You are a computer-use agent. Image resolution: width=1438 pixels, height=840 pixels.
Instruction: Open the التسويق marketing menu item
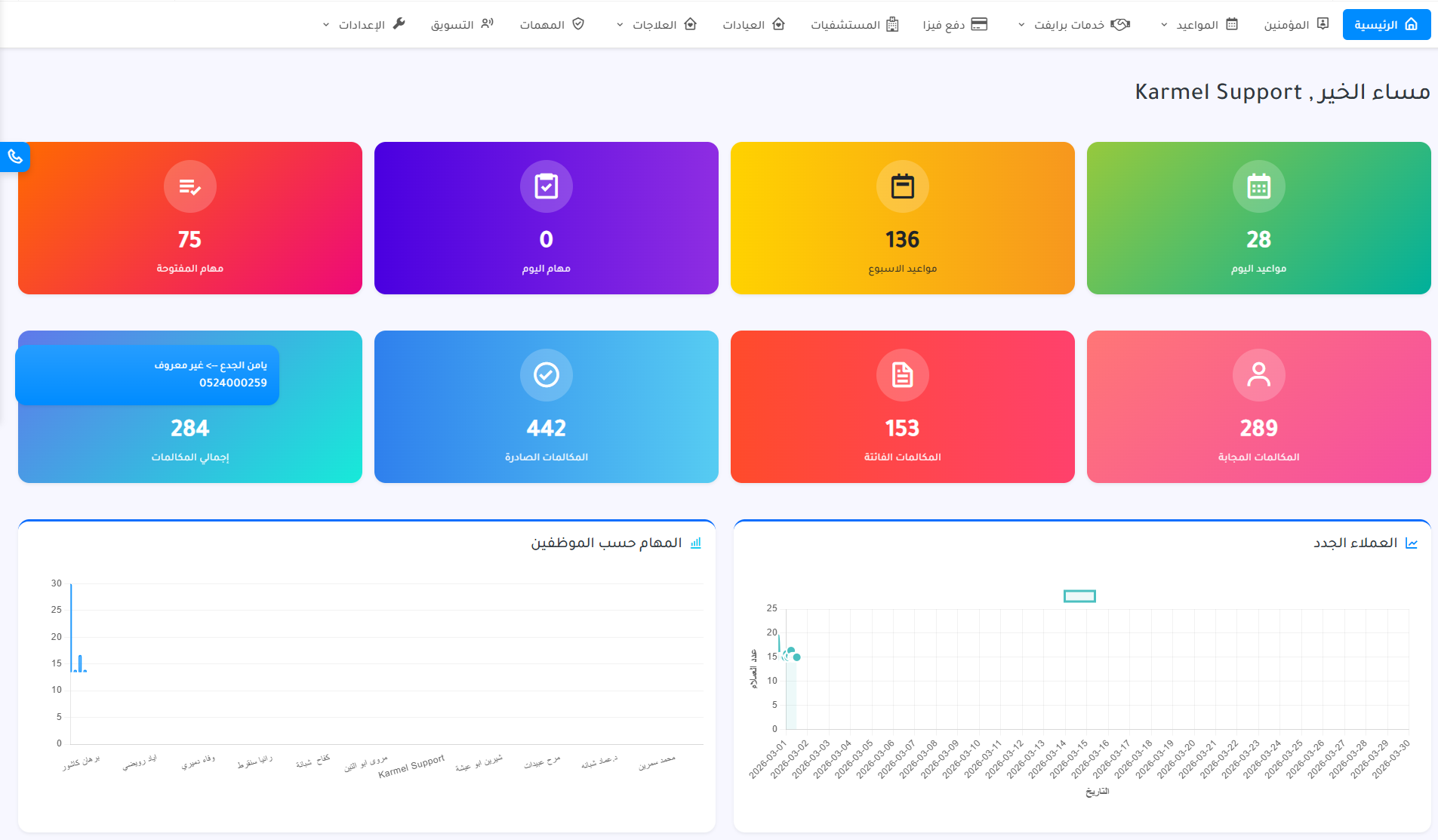[462, 25]
